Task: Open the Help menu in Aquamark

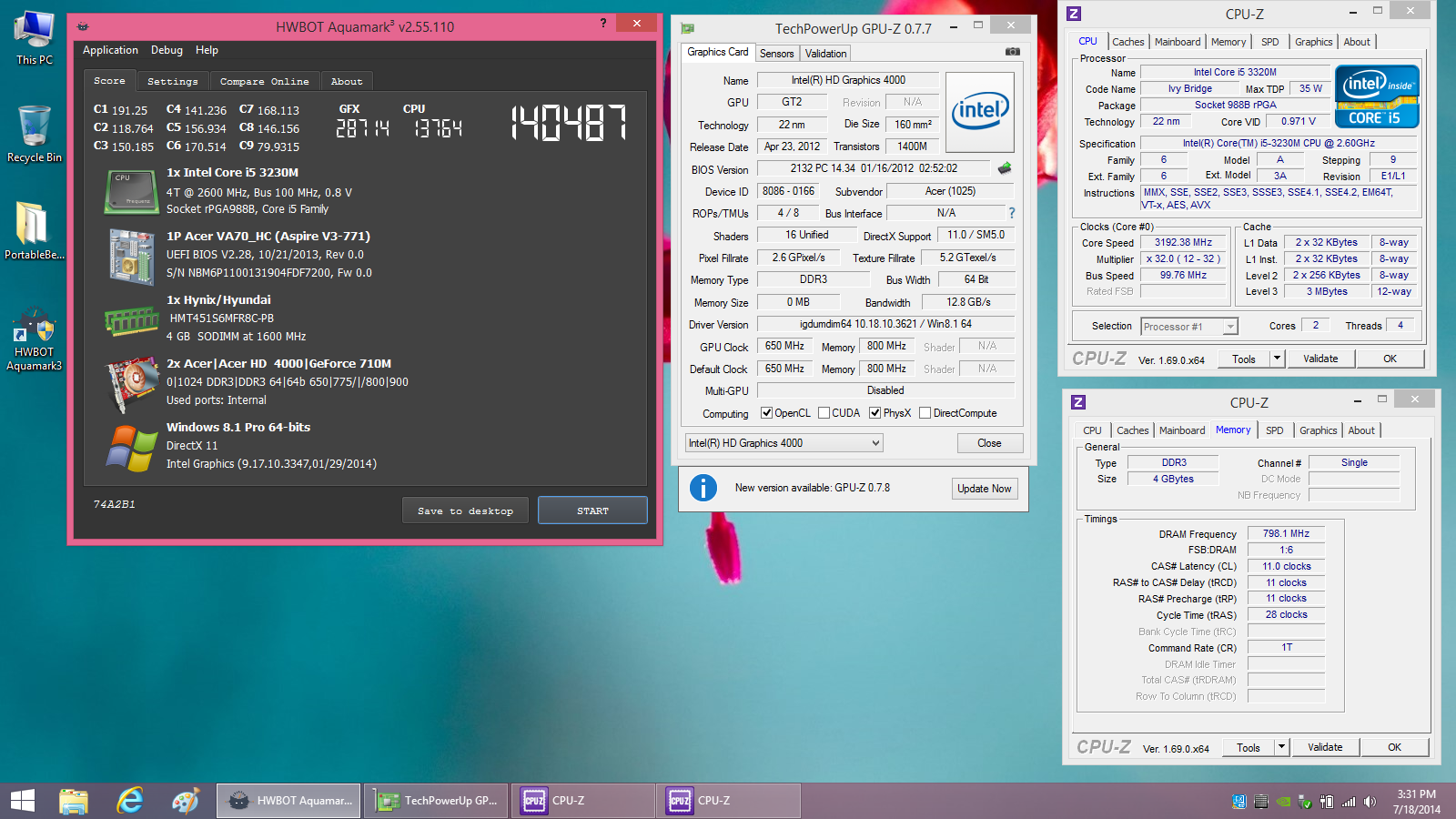Action: pyautogui.click(x=207, y=50)
